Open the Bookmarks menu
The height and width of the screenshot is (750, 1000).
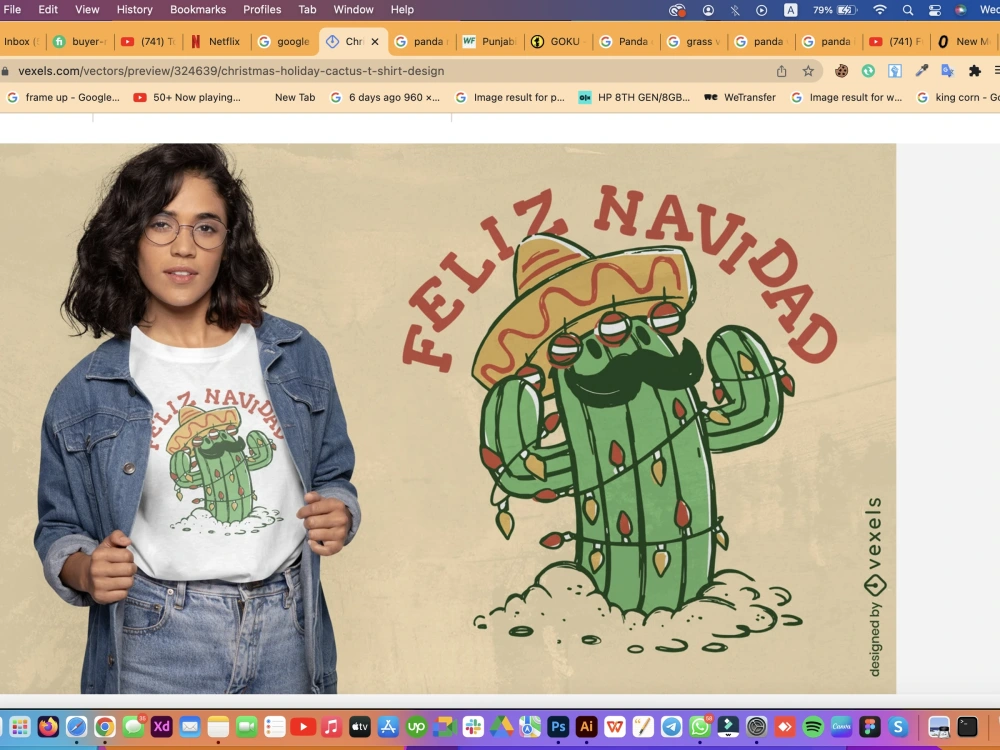(x=198, y=10)
